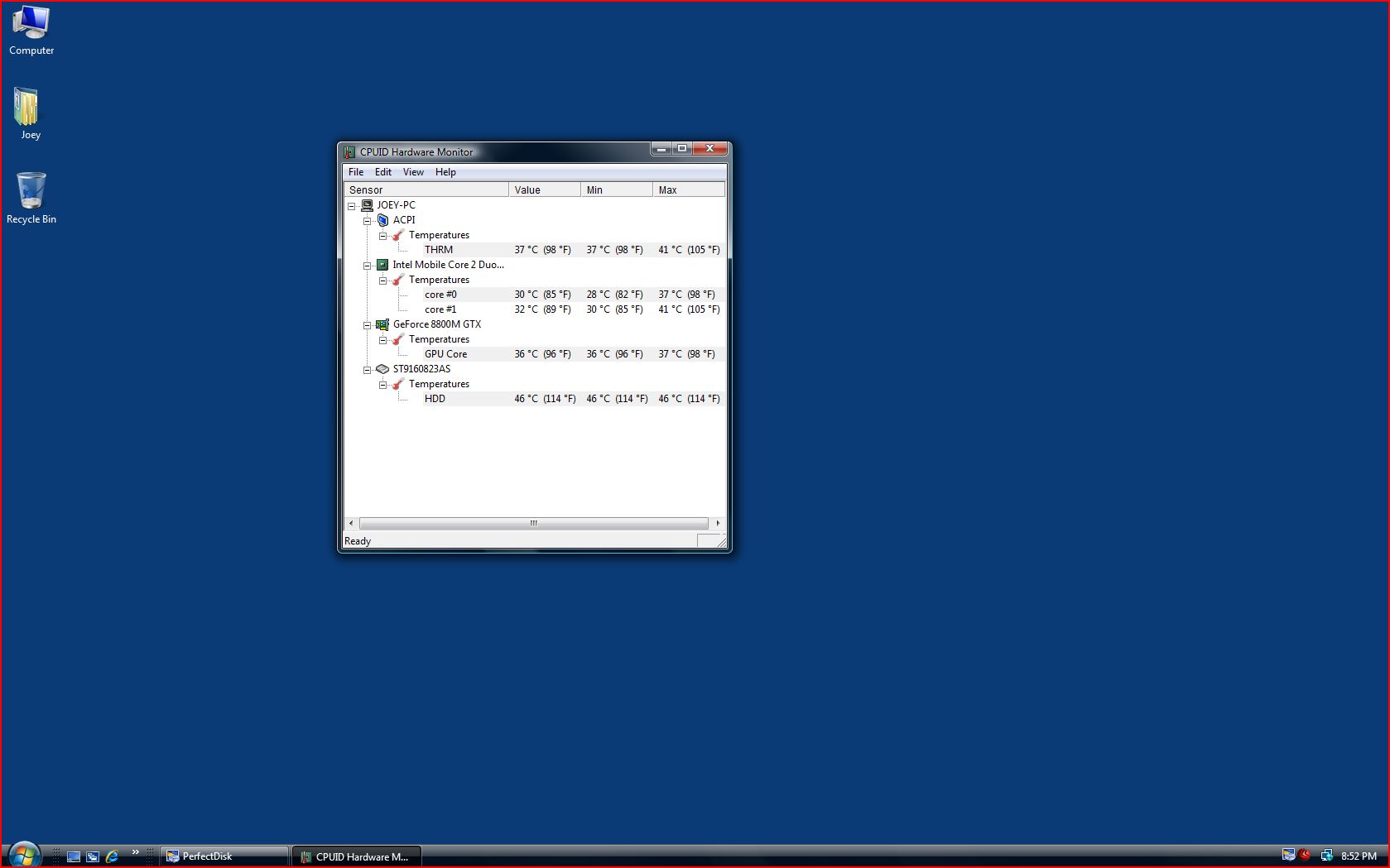Open the Help menu
The height and width of the screenshot is (868, 1390).
(x=445, y=172)
